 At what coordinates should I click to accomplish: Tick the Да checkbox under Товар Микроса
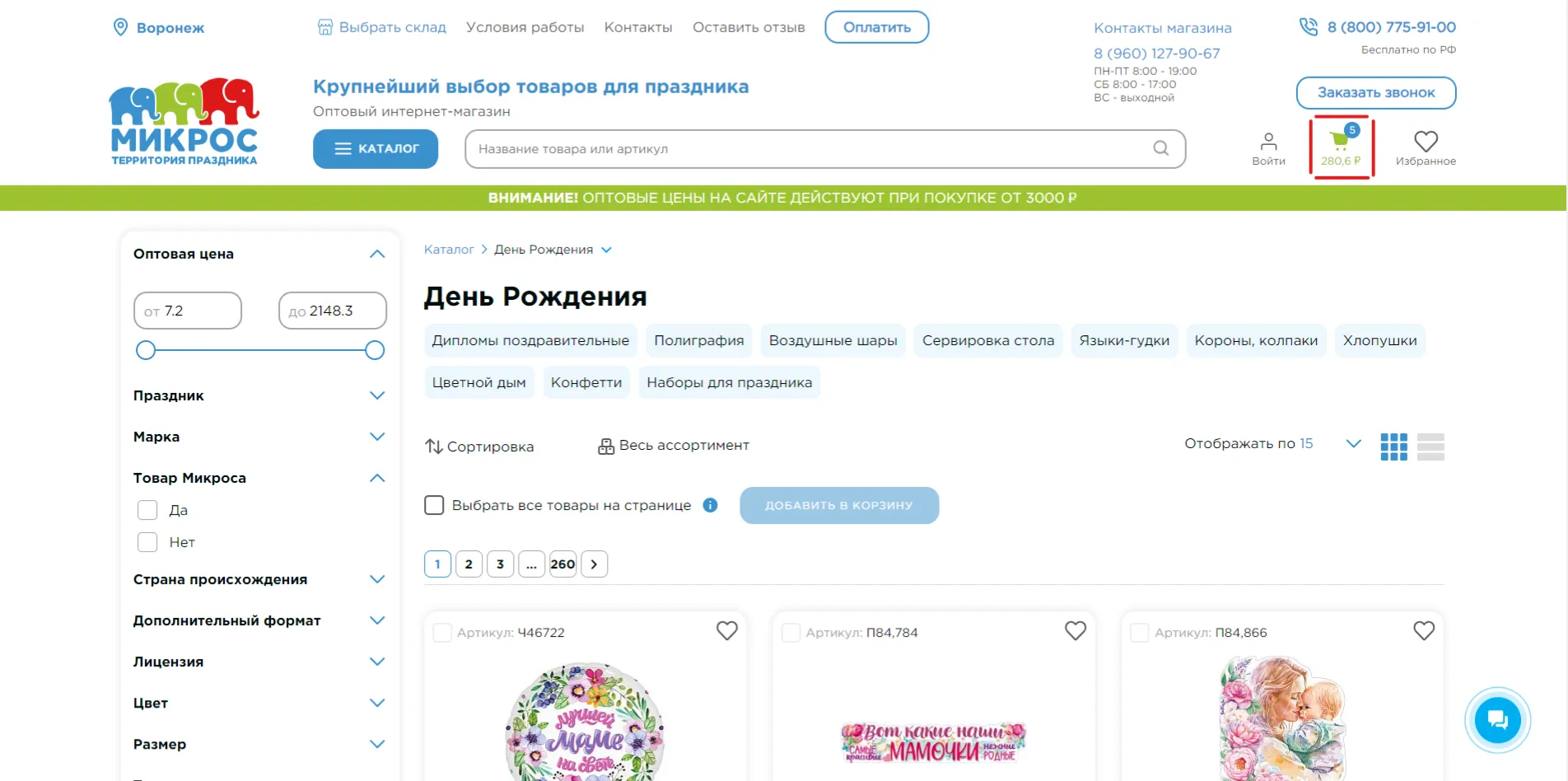pos(147,510)
